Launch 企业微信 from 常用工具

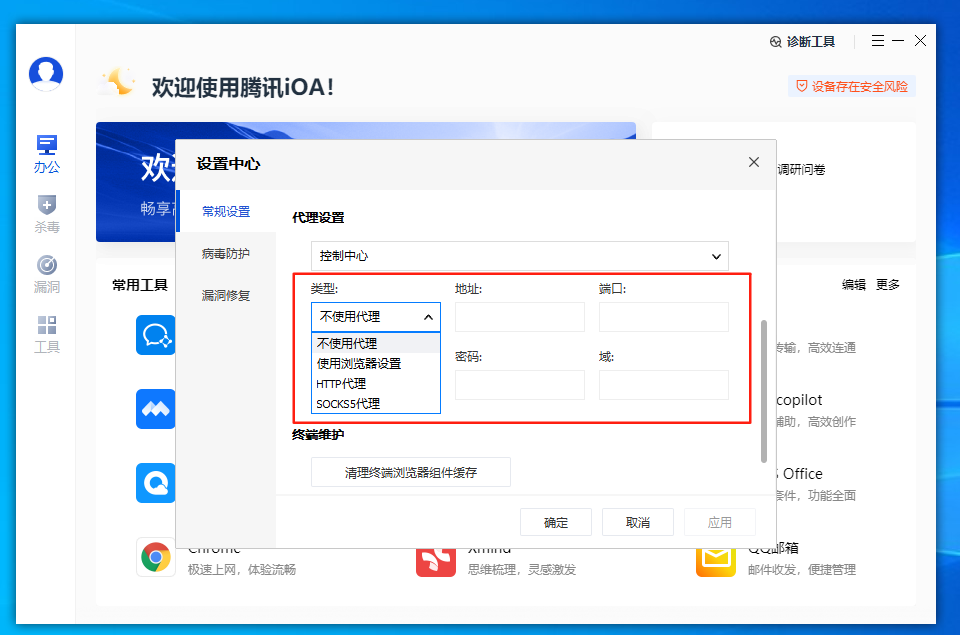pos(155,335)
